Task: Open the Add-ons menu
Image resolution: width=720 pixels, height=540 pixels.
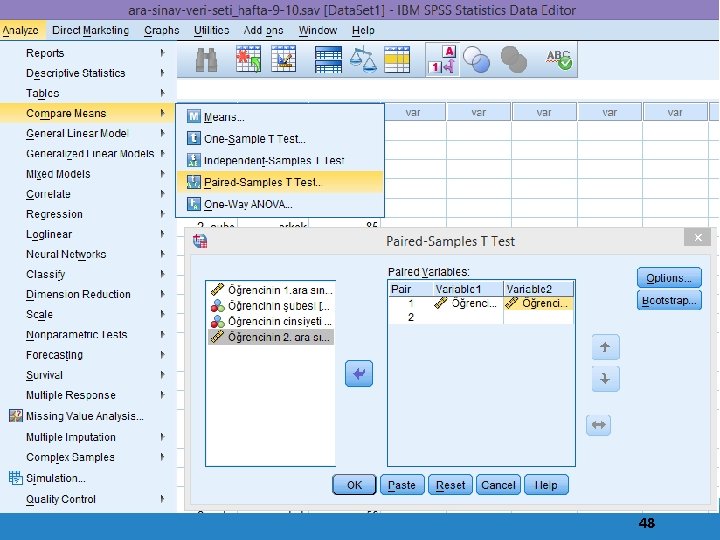Action: 263,30
